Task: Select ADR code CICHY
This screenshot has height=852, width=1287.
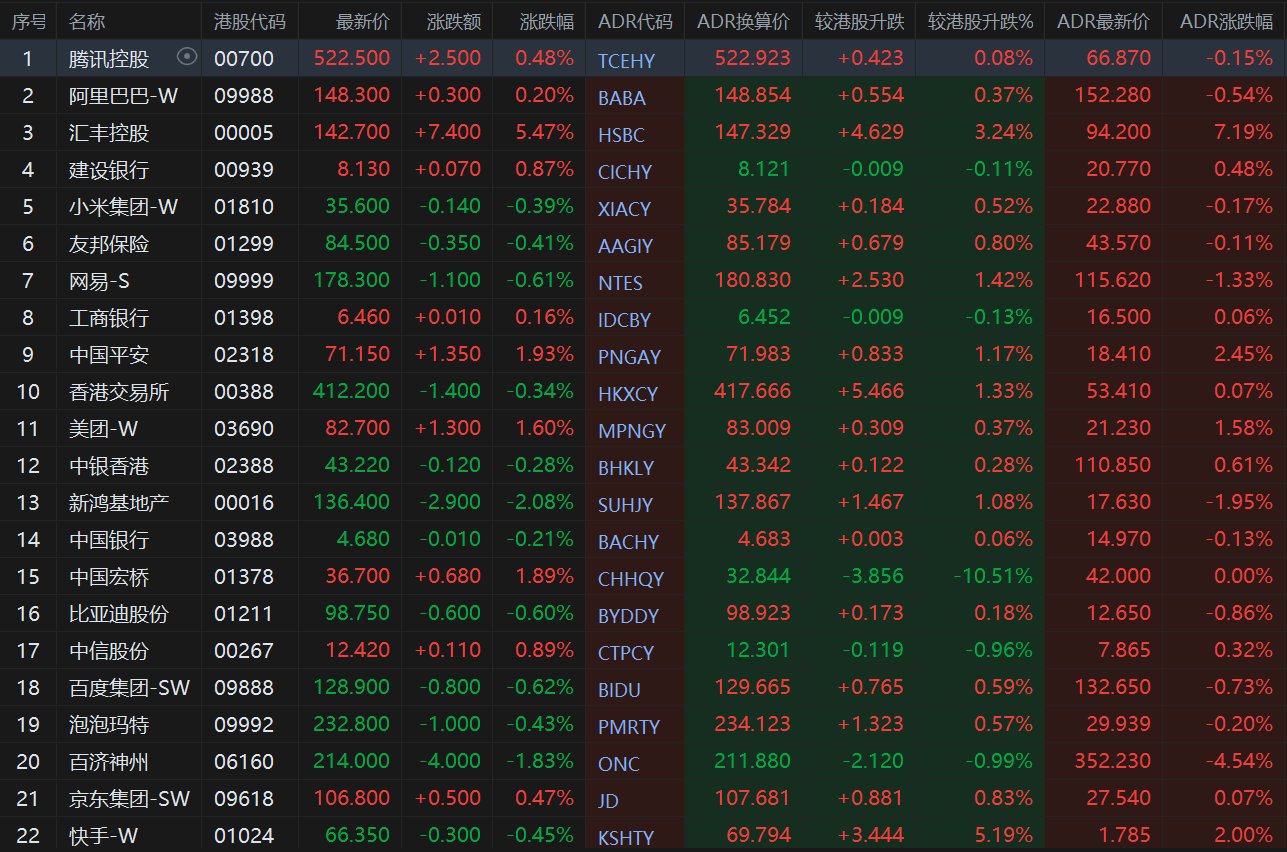Action: coord(625,172)
